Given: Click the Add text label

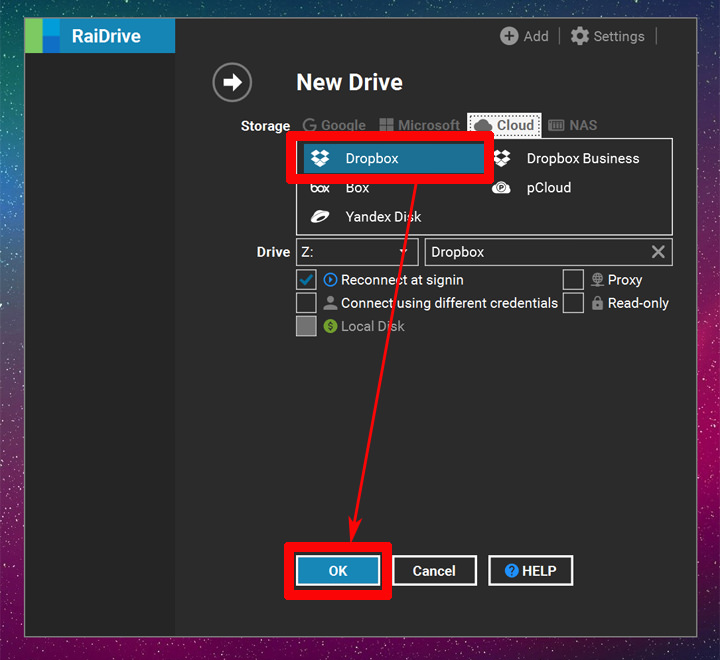Looking at the screenshot, I should 536,36.
